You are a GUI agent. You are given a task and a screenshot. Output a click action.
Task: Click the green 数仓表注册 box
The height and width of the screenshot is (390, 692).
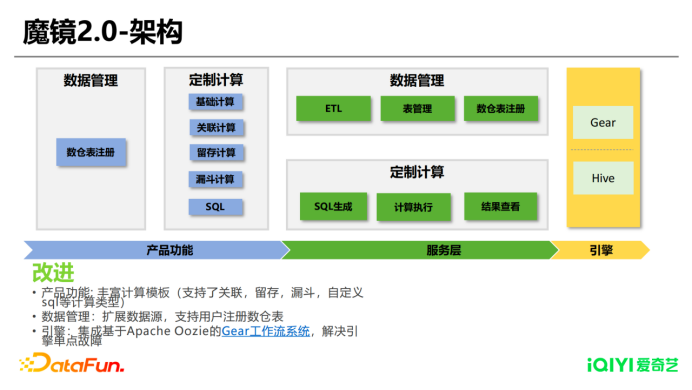[x=501, y=109]
